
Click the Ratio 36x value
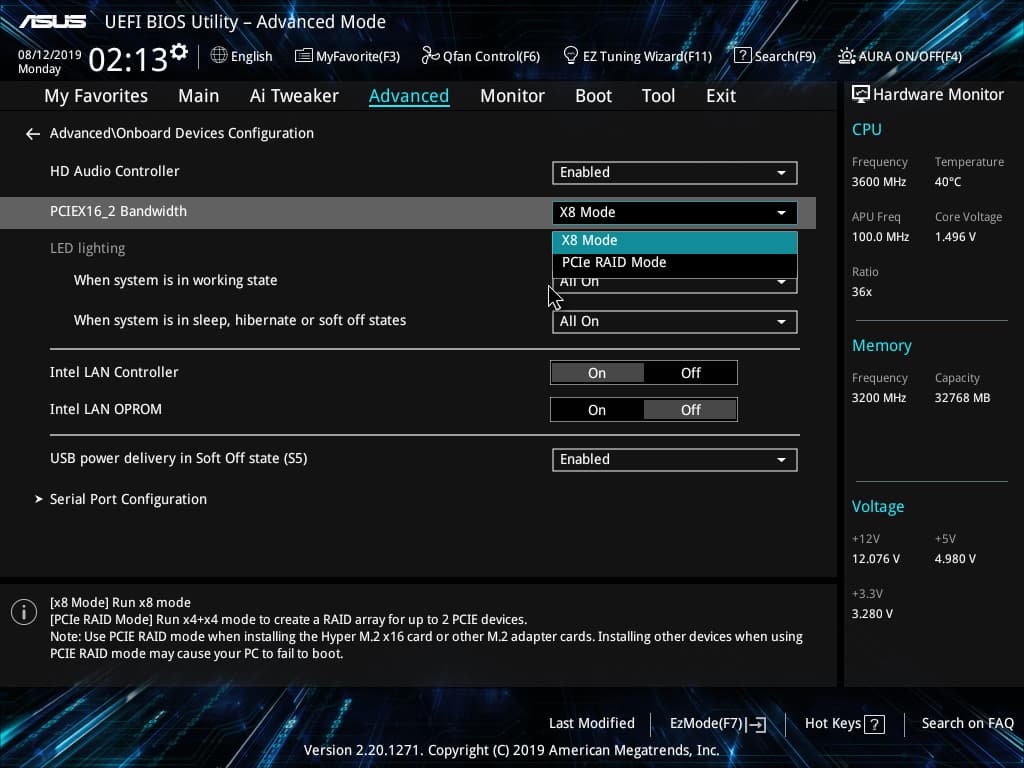pyautogui.click(x=861, y=292)
